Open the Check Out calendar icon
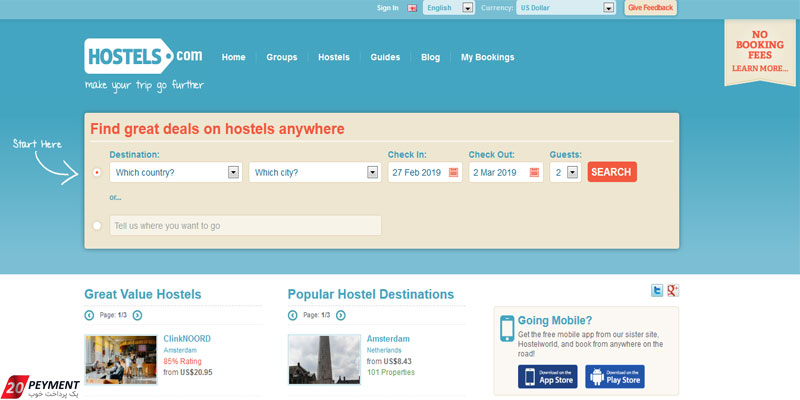The height and width of the screenshot is (400, 800). point(534,172)
